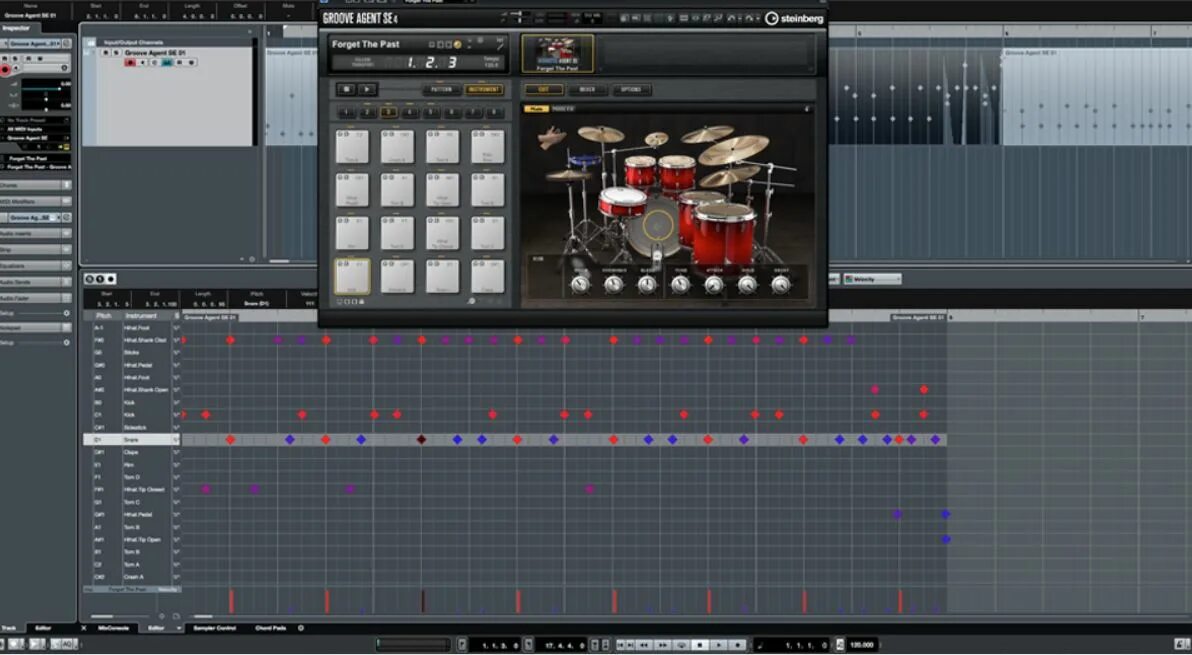
Task: Select the dark red Snare note
Action: click(x=422, y=440)
